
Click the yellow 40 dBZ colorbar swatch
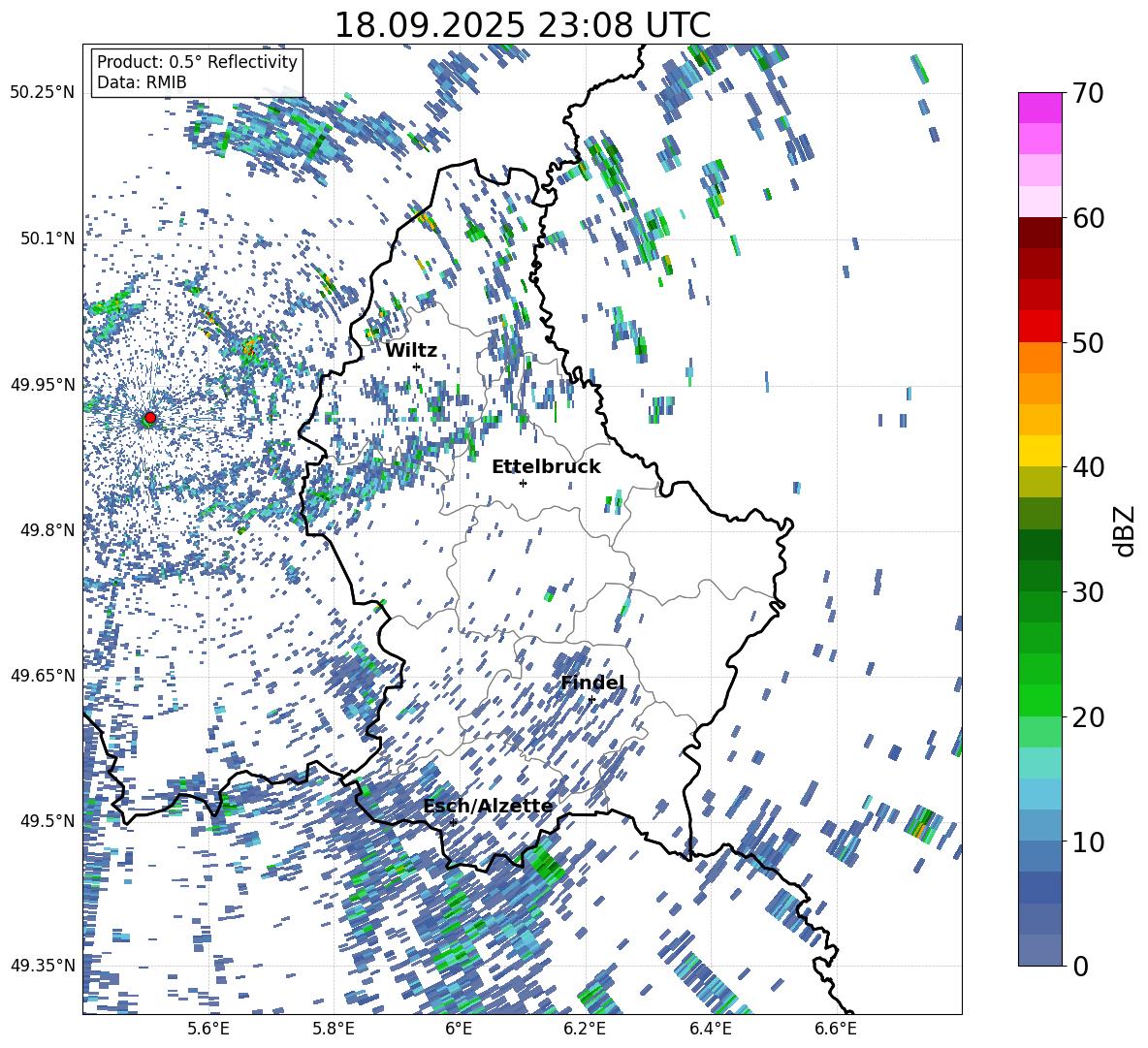[1039, 451]
